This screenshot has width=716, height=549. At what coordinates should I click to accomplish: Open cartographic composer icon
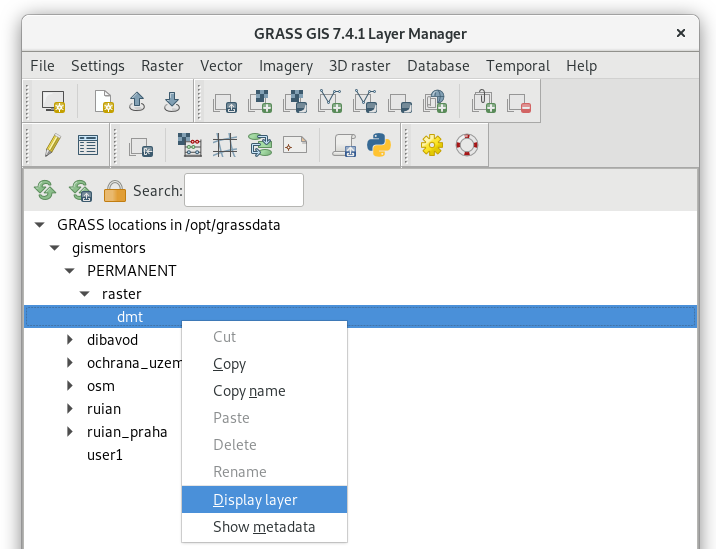coord(295,145)
